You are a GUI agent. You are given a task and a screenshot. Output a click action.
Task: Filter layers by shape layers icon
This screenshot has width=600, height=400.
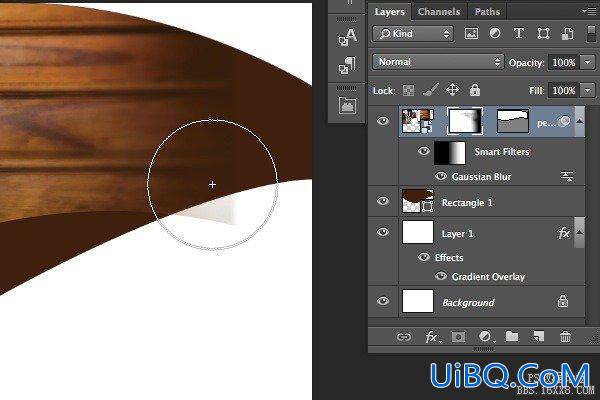click(x=543, y=34)
